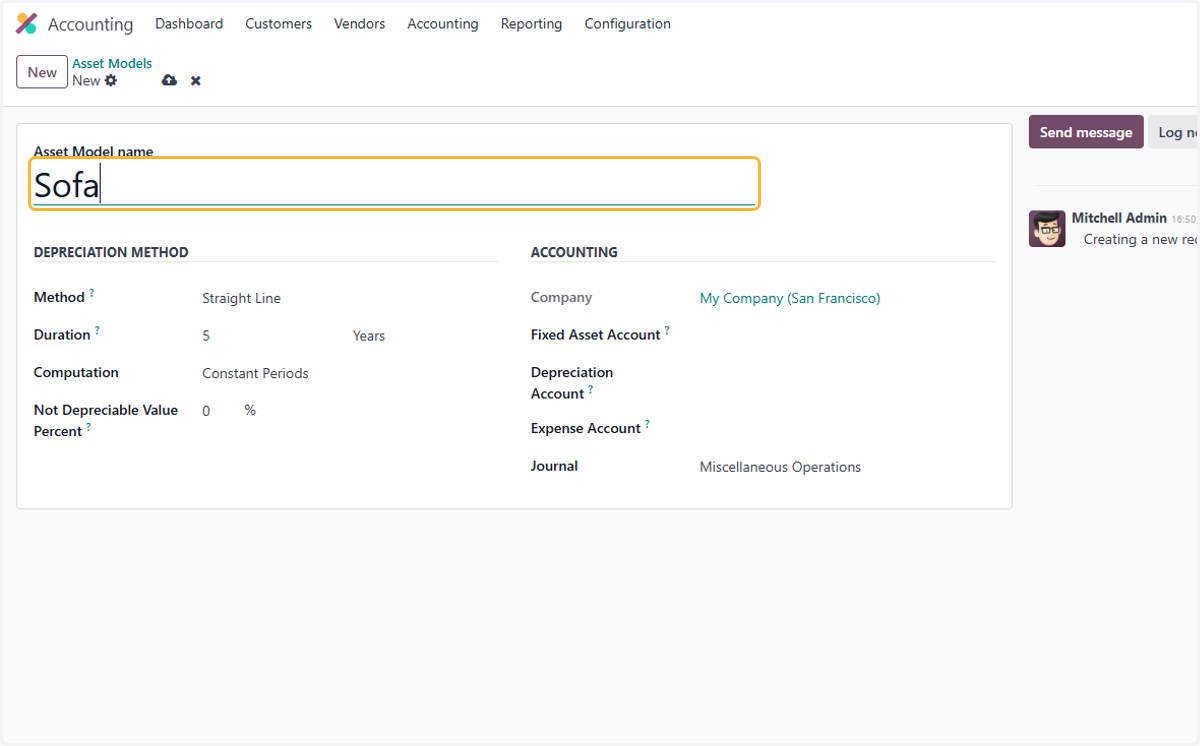Open the Journal dropdown showing Miscellaneous Operations
The height and width of the screenshot is (746, 1200).
click(847, 467)
